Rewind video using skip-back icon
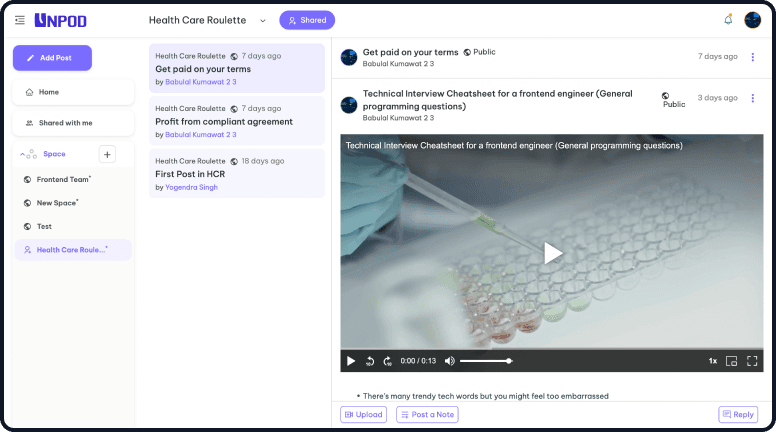This screenshot has height=432, width=776. tap(369, 361)
